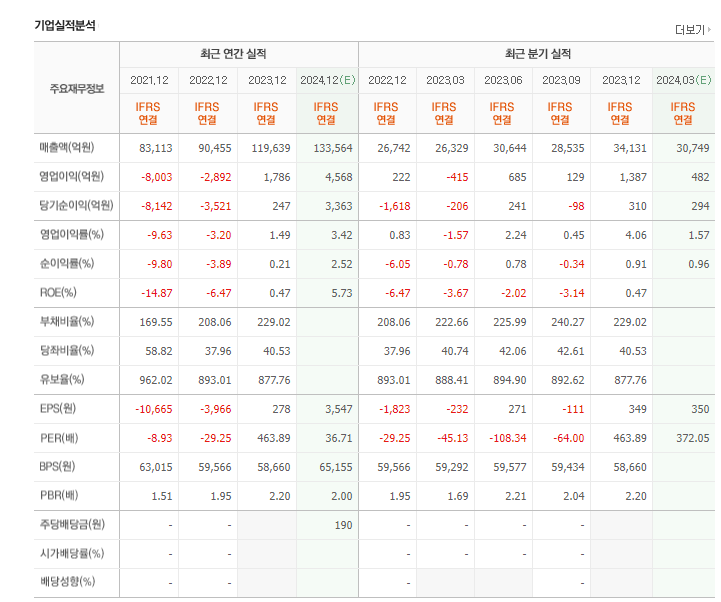
Task: Select the 영업이익률(%) row label
Action: point(71,235)
